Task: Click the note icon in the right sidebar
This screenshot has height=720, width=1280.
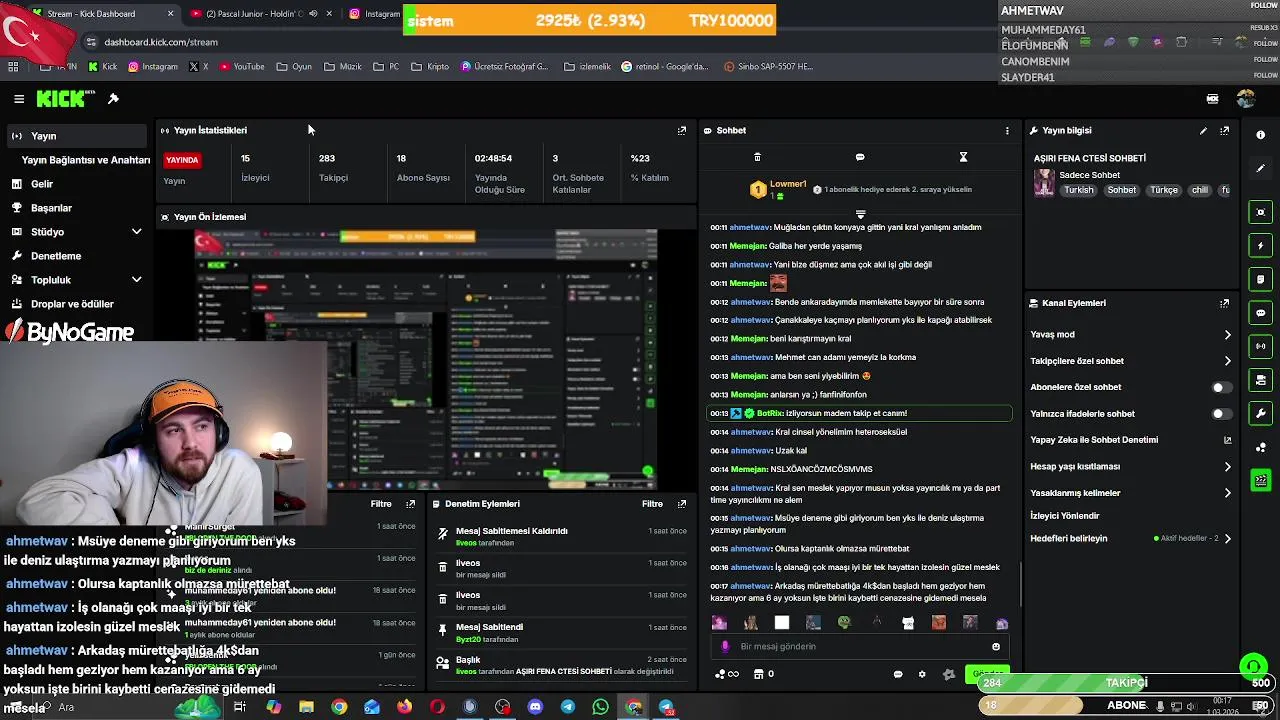Action: click(x=1260, y=279)
